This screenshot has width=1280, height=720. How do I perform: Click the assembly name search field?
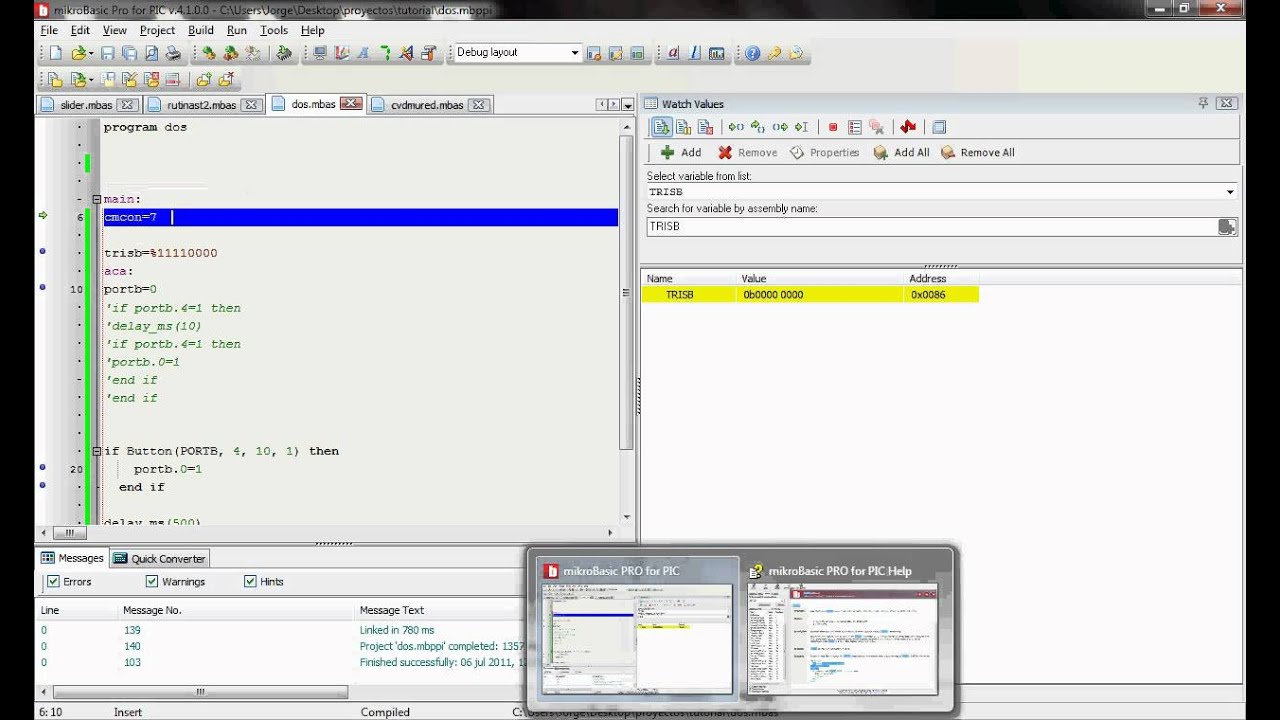pos(930,227)
